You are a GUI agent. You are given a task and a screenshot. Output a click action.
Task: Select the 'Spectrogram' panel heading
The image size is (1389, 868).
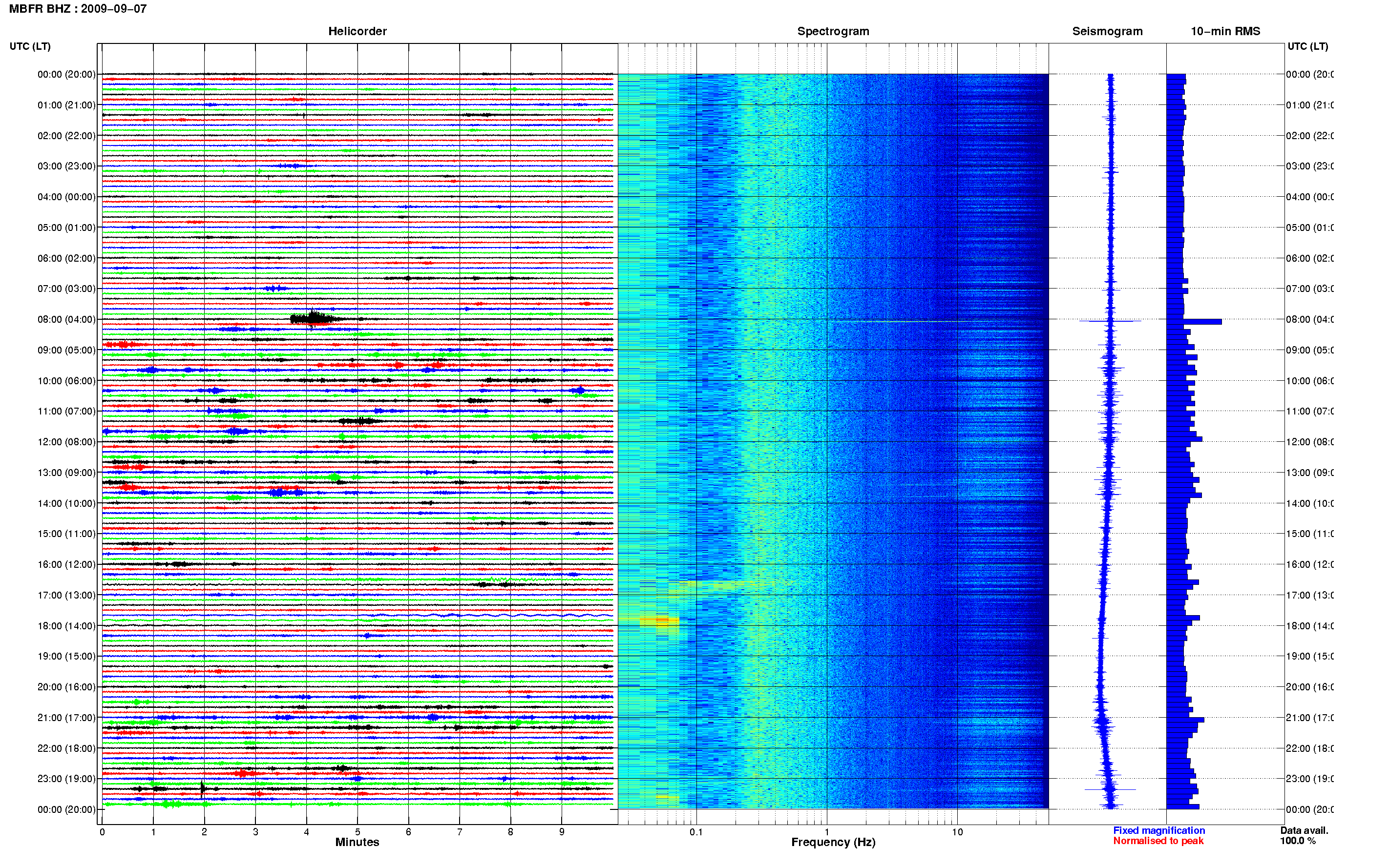click(833, 31)
